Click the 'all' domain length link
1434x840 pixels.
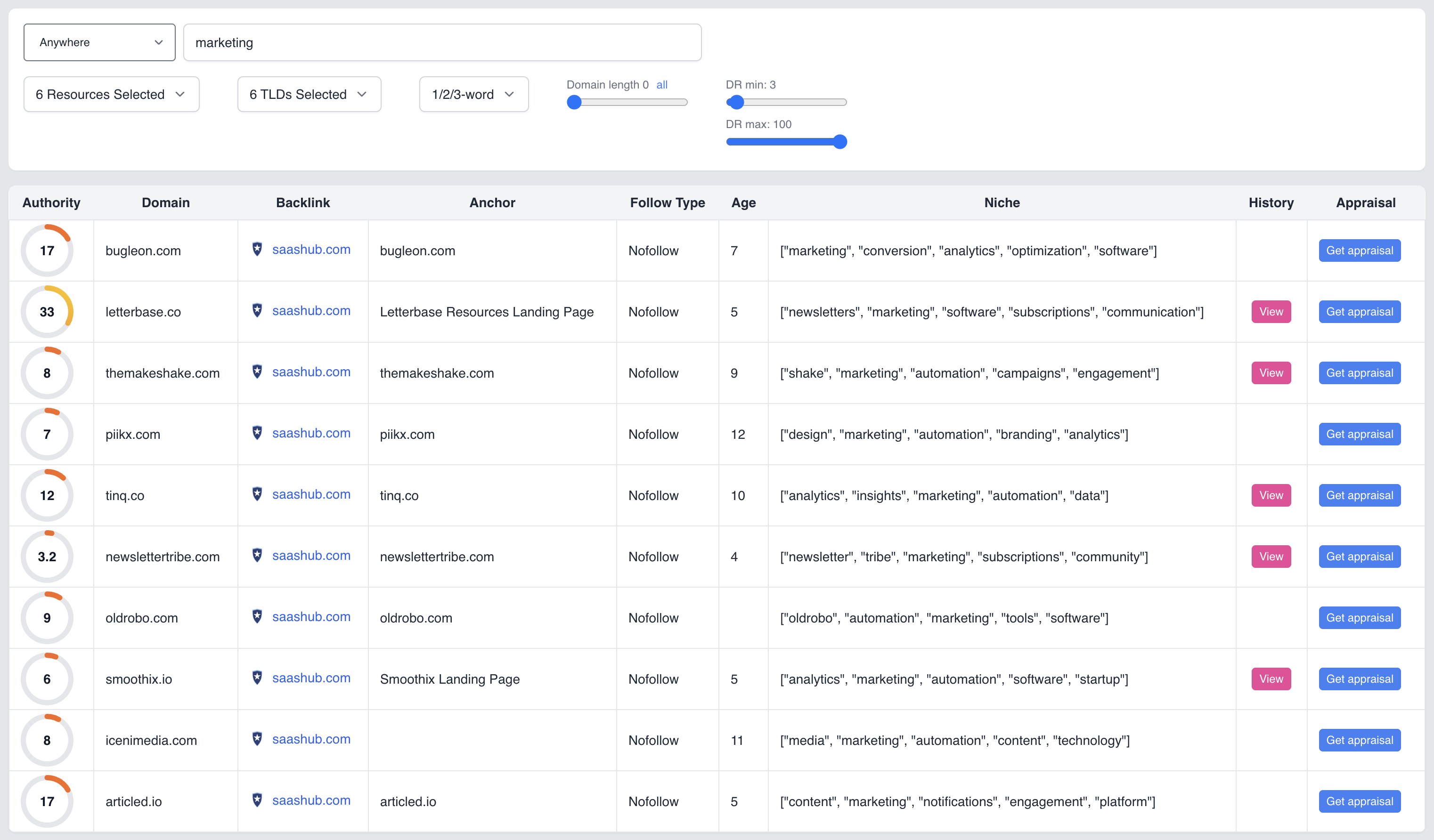(662, 85)
